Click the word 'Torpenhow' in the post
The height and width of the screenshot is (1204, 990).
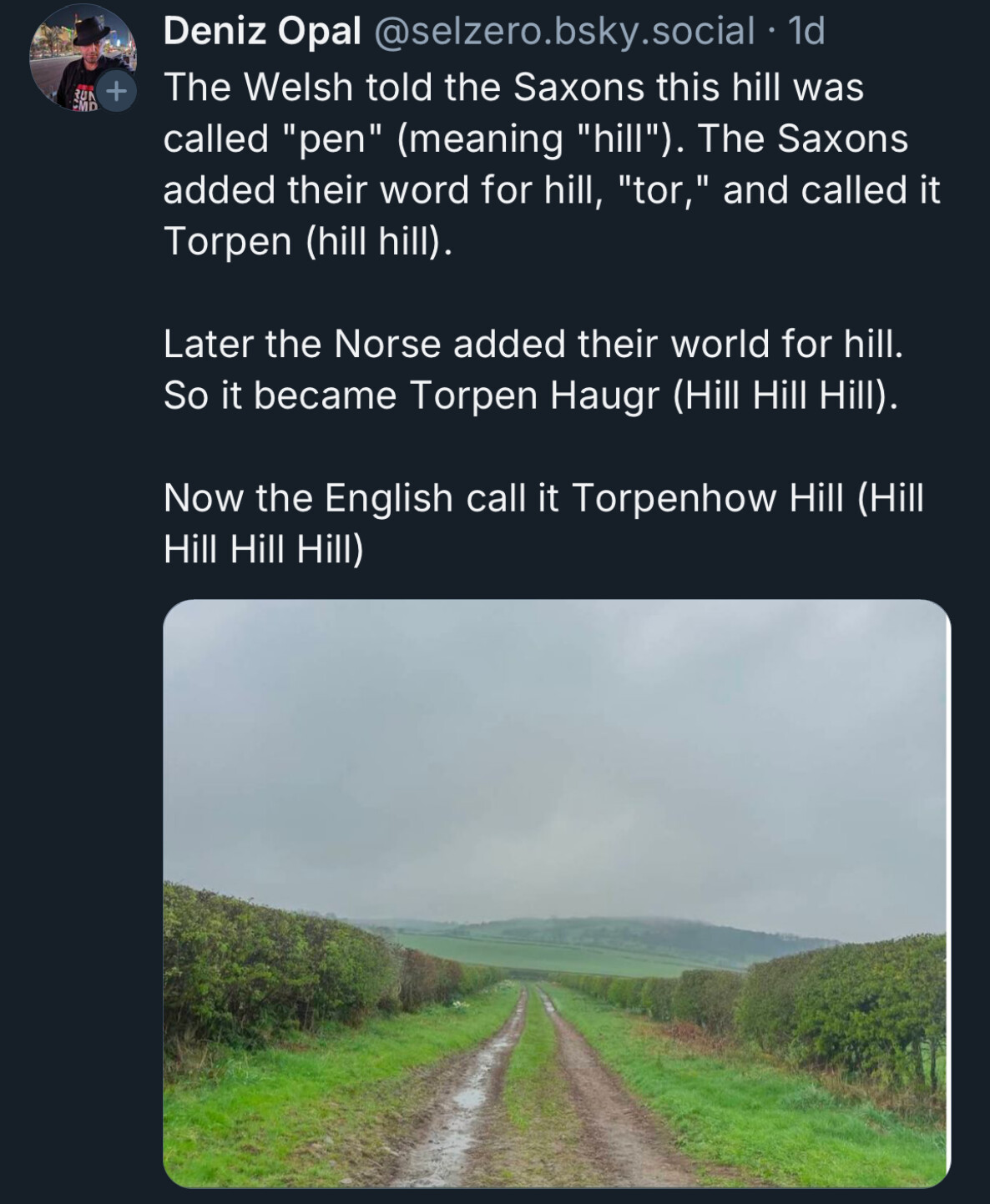[675, 498]
